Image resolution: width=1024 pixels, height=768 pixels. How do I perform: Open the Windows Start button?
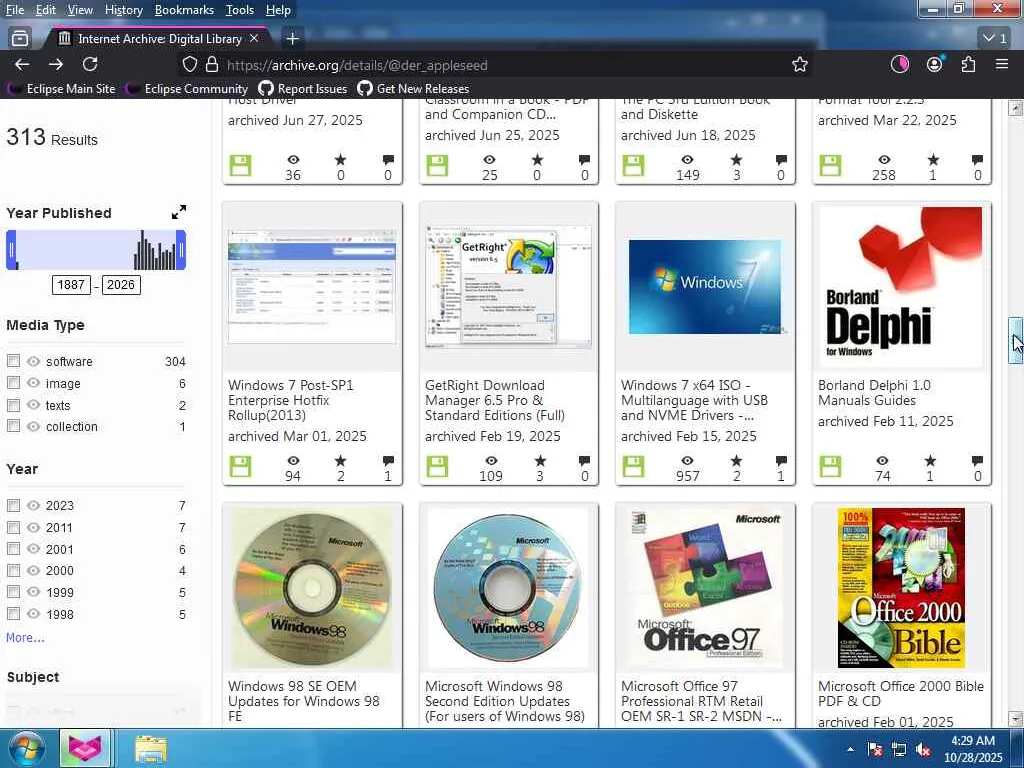(26, 748)
